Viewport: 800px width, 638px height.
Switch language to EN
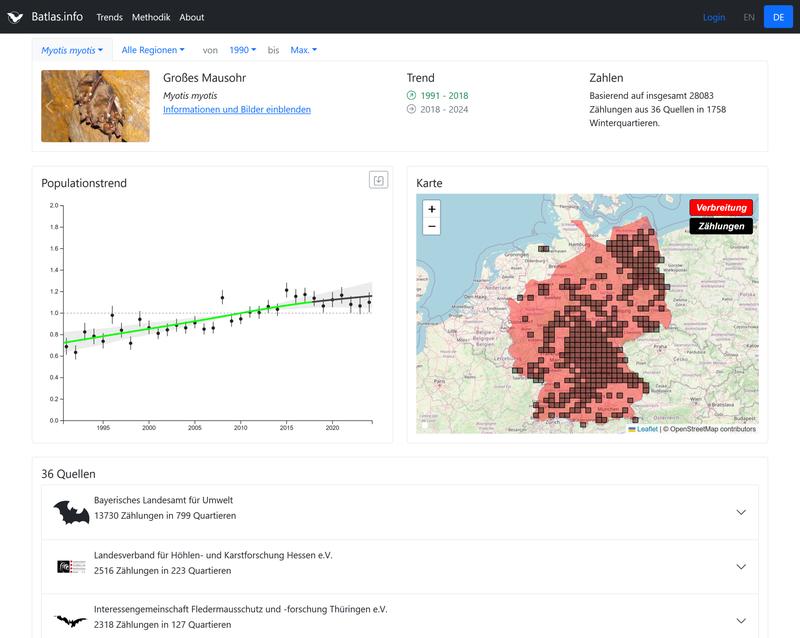point(748,17)
